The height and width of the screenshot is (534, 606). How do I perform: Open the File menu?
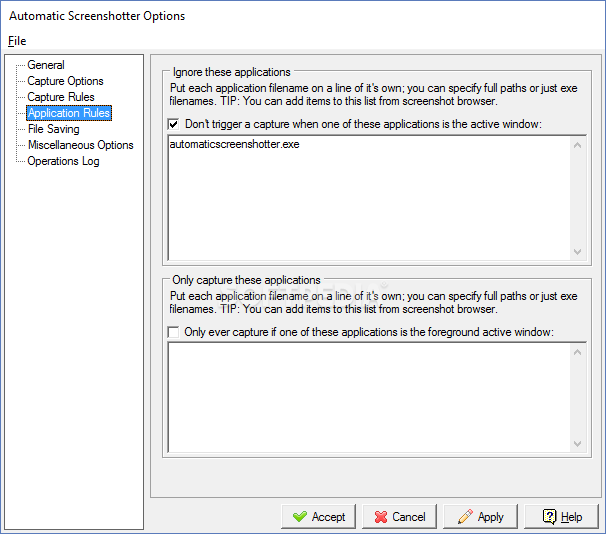[x=17, y=41]
